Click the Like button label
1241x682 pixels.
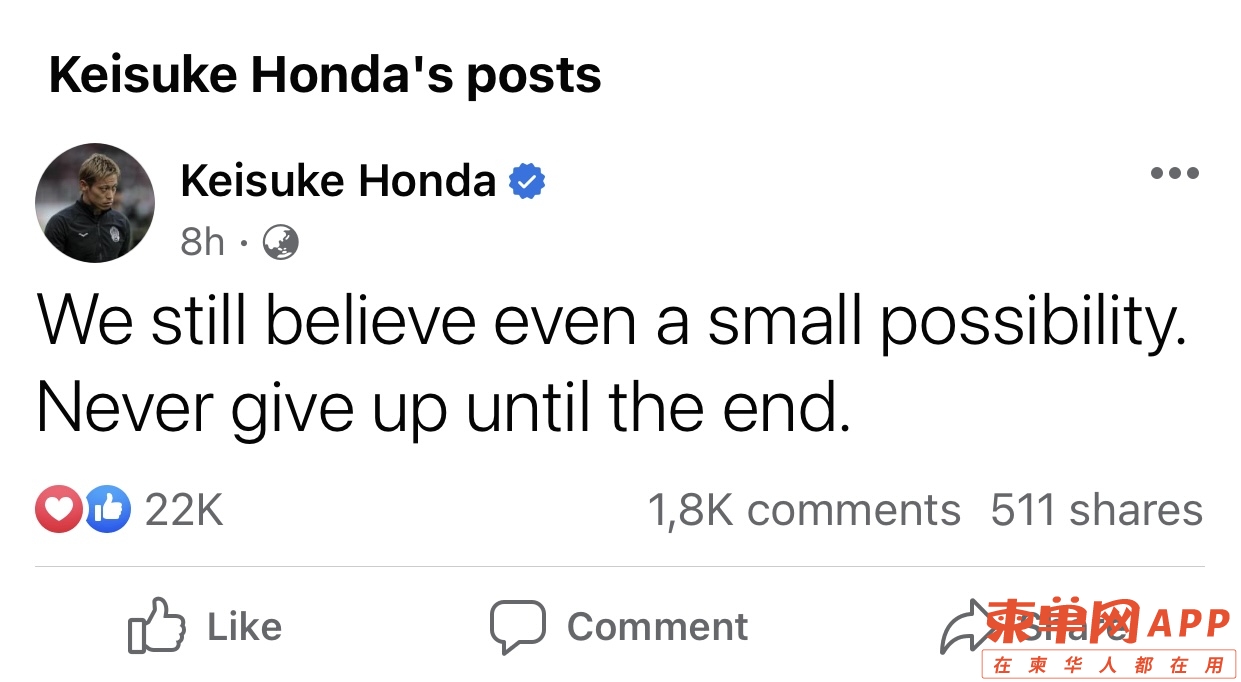(245, 627)
